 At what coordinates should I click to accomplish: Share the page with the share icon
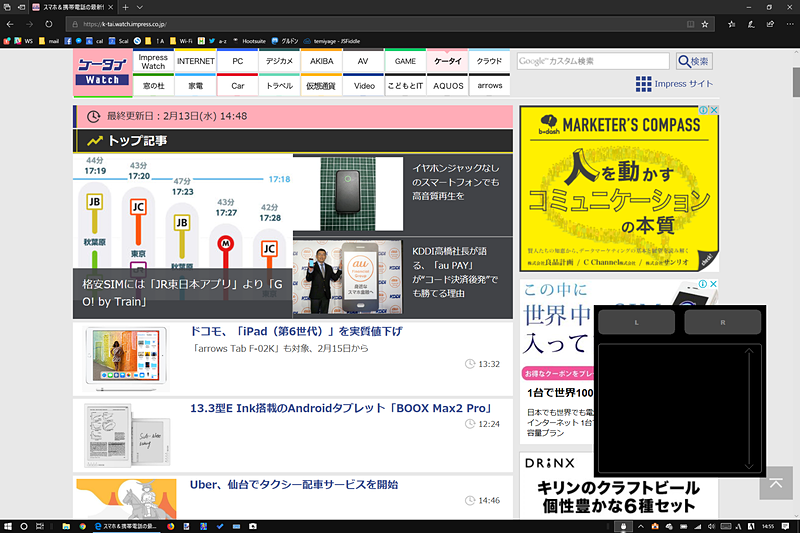pos(770,24)
